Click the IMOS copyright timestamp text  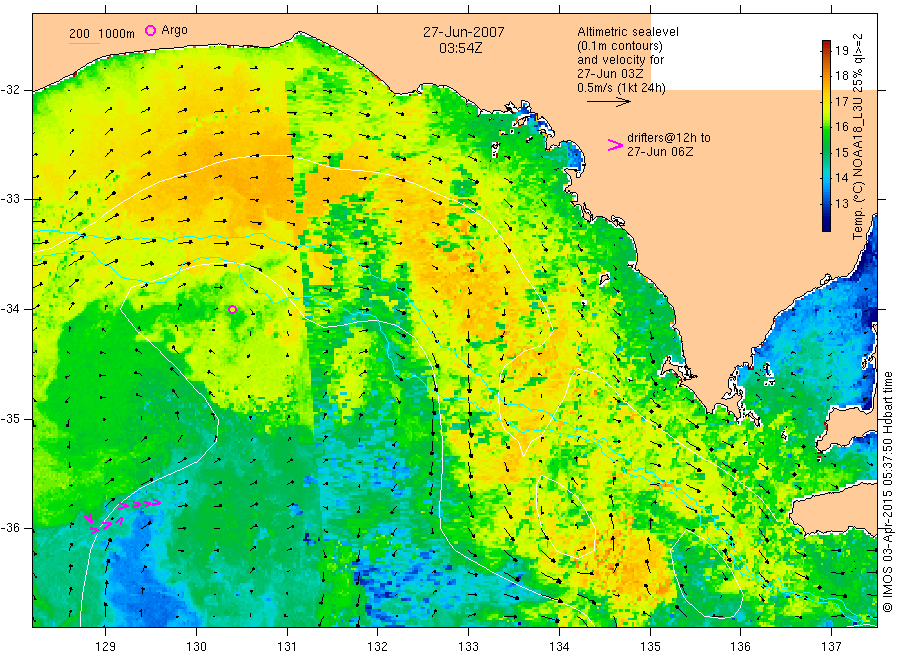coord(888,491)
